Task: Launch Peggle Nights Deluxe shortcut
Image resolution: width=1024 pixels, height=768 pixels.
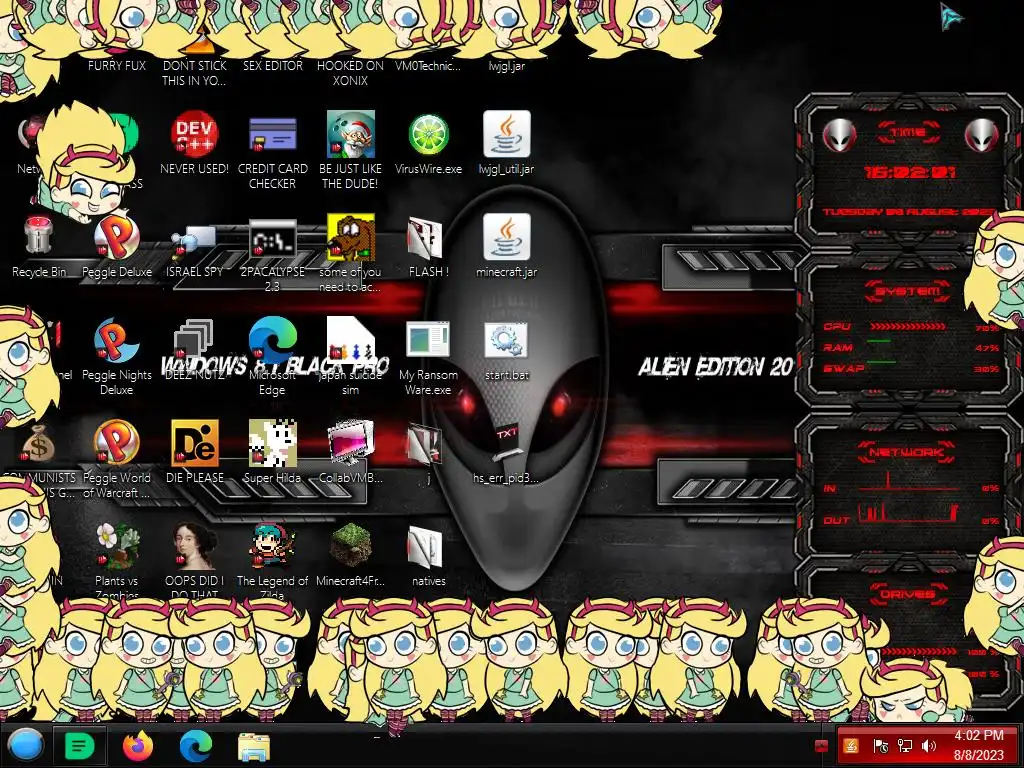Action: tap(117, 341)
